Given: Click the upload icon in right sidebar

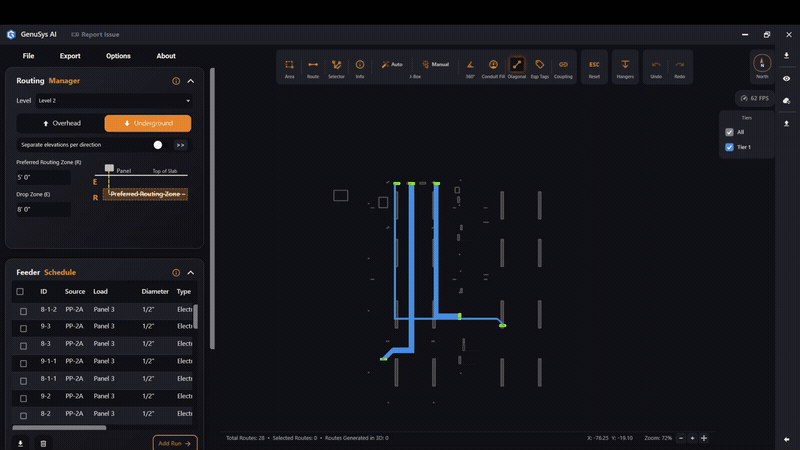Looking at the screenshot, I should coord(786,124).
